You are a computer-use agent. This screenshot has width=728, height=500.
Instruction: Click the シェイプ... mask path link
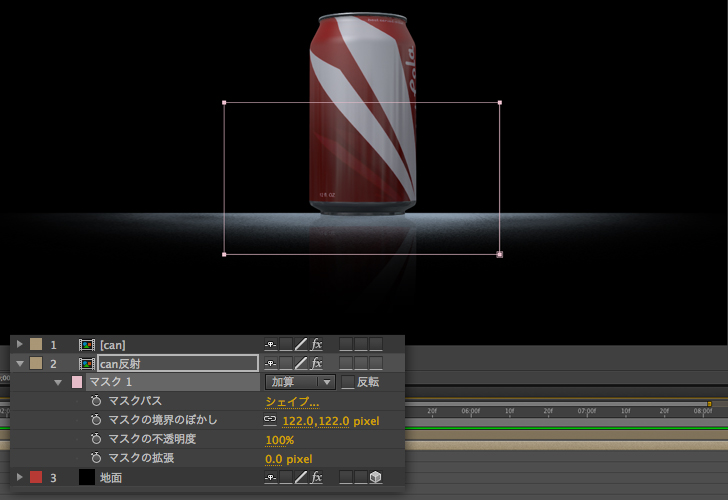point(292,401)
